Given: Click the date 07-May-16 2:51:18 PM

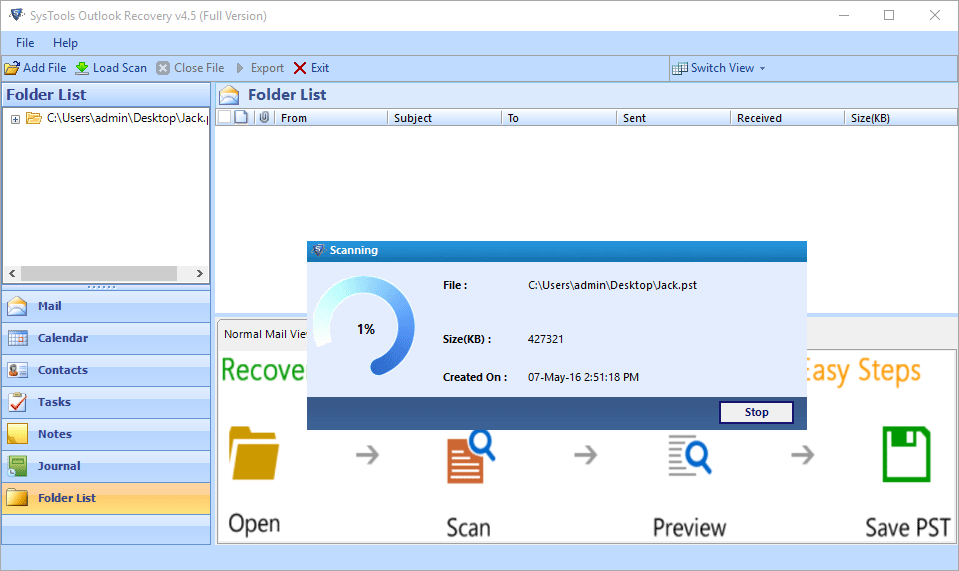Looking at the screenshot, I should [x=583, y=377].
